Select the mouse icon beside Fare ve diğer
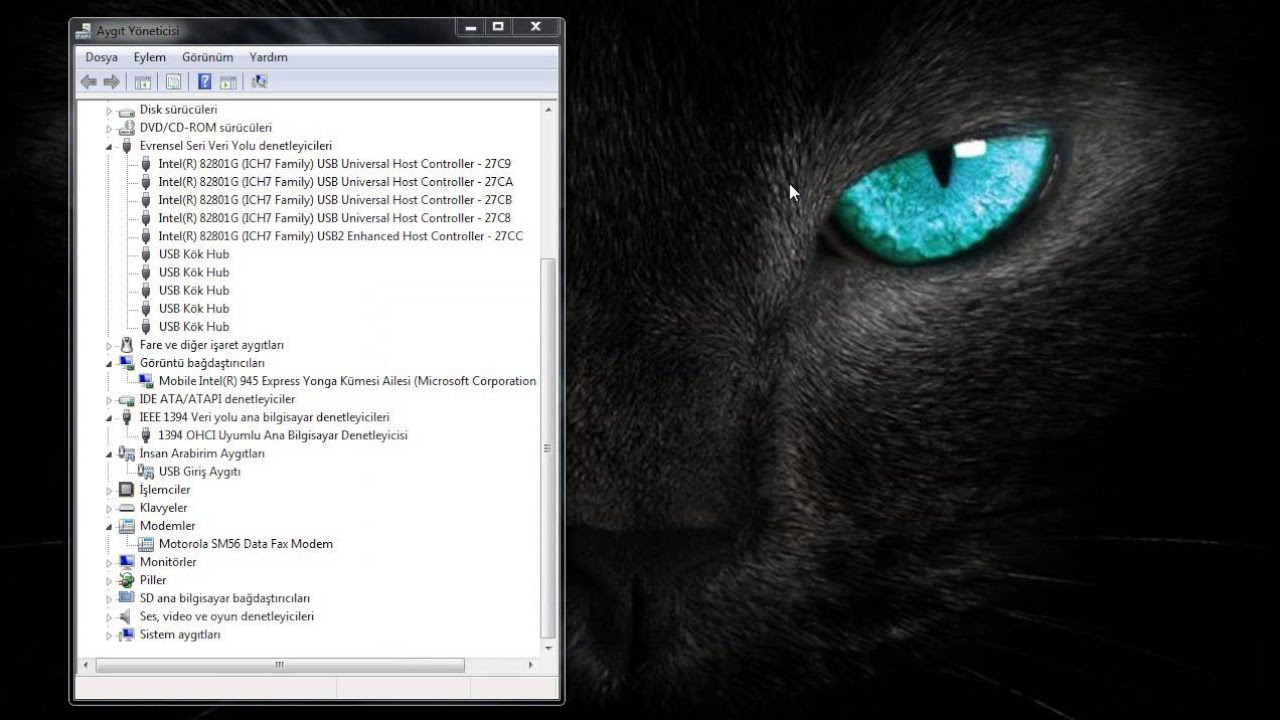Screen dimensions: 1280x720 click(126, 345)
